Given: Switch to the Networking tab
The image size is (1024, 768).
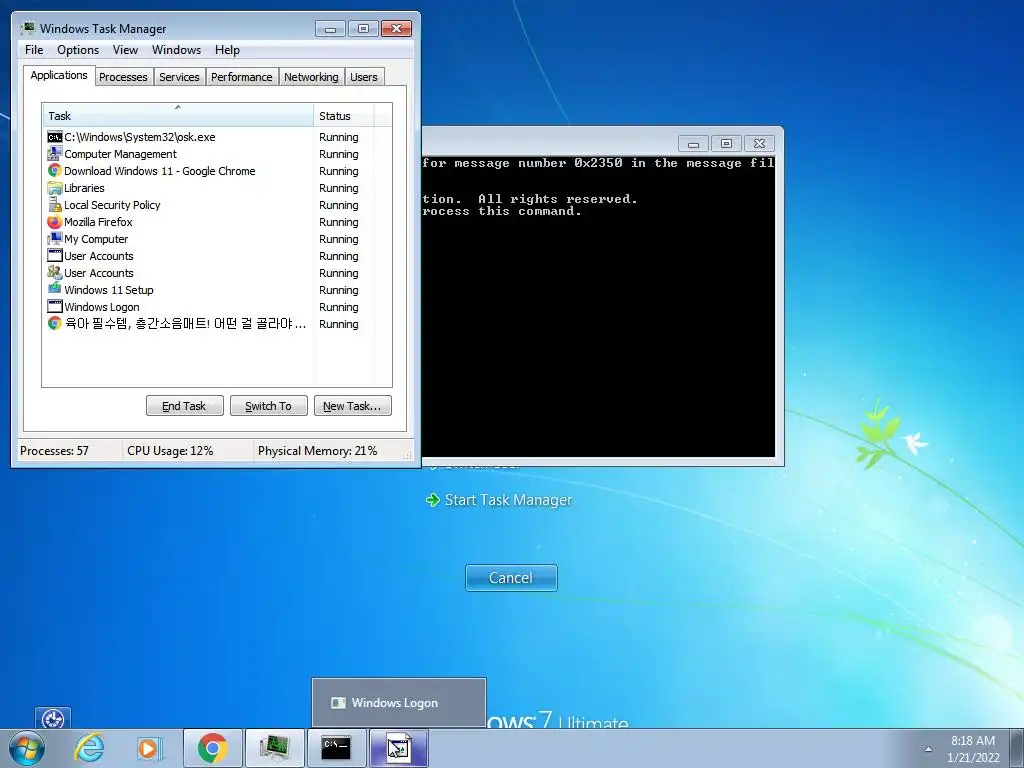Looking at the screenshot, I should [312, 77].
